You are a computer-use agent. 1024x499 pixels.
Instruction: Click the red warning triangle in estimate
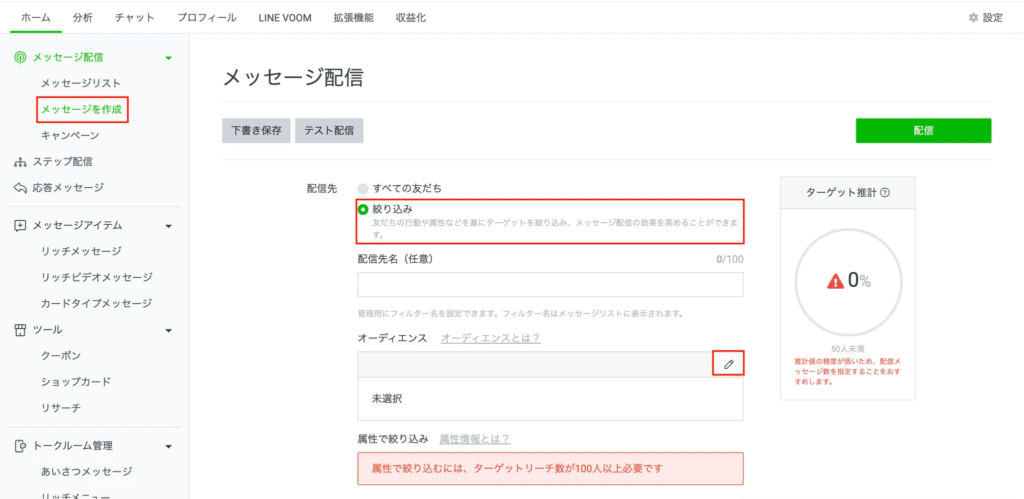[x=835, y=281]
